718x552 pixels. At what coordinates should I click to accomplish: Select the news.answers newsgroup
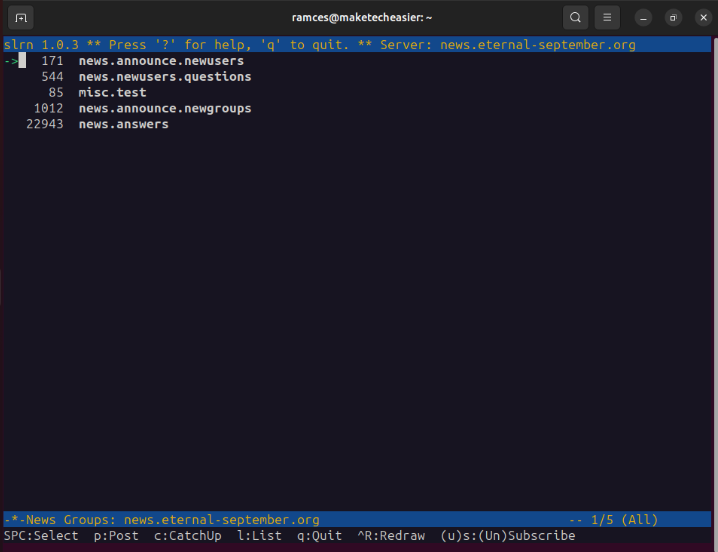(124, 124)
